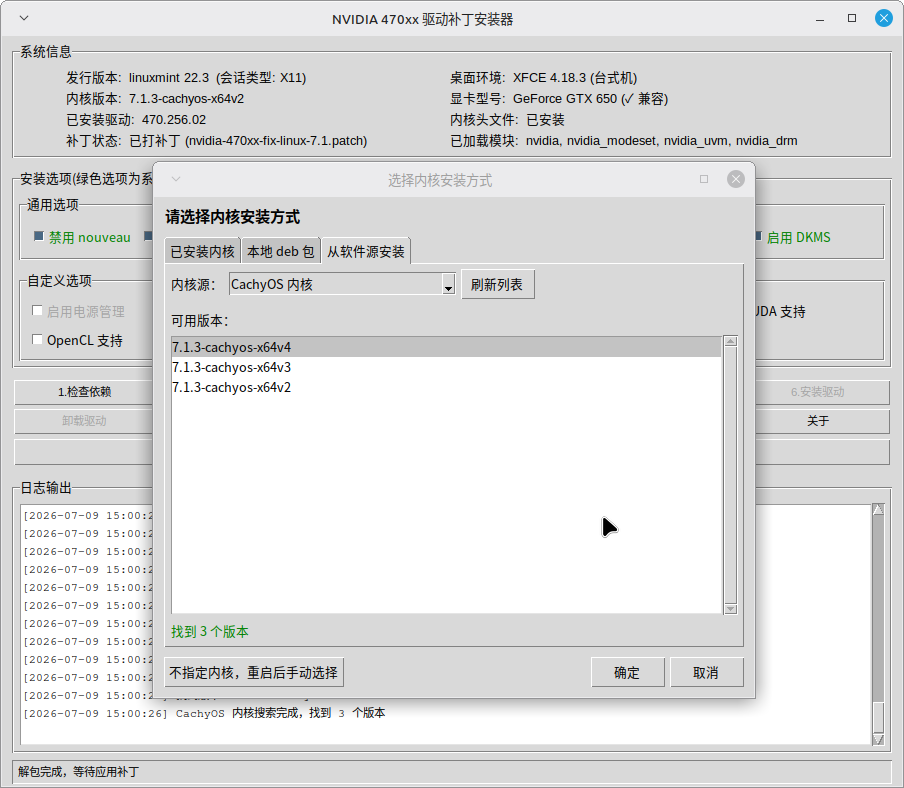Toggle the 禁用 nouveau checkbox

coord(39,236)
